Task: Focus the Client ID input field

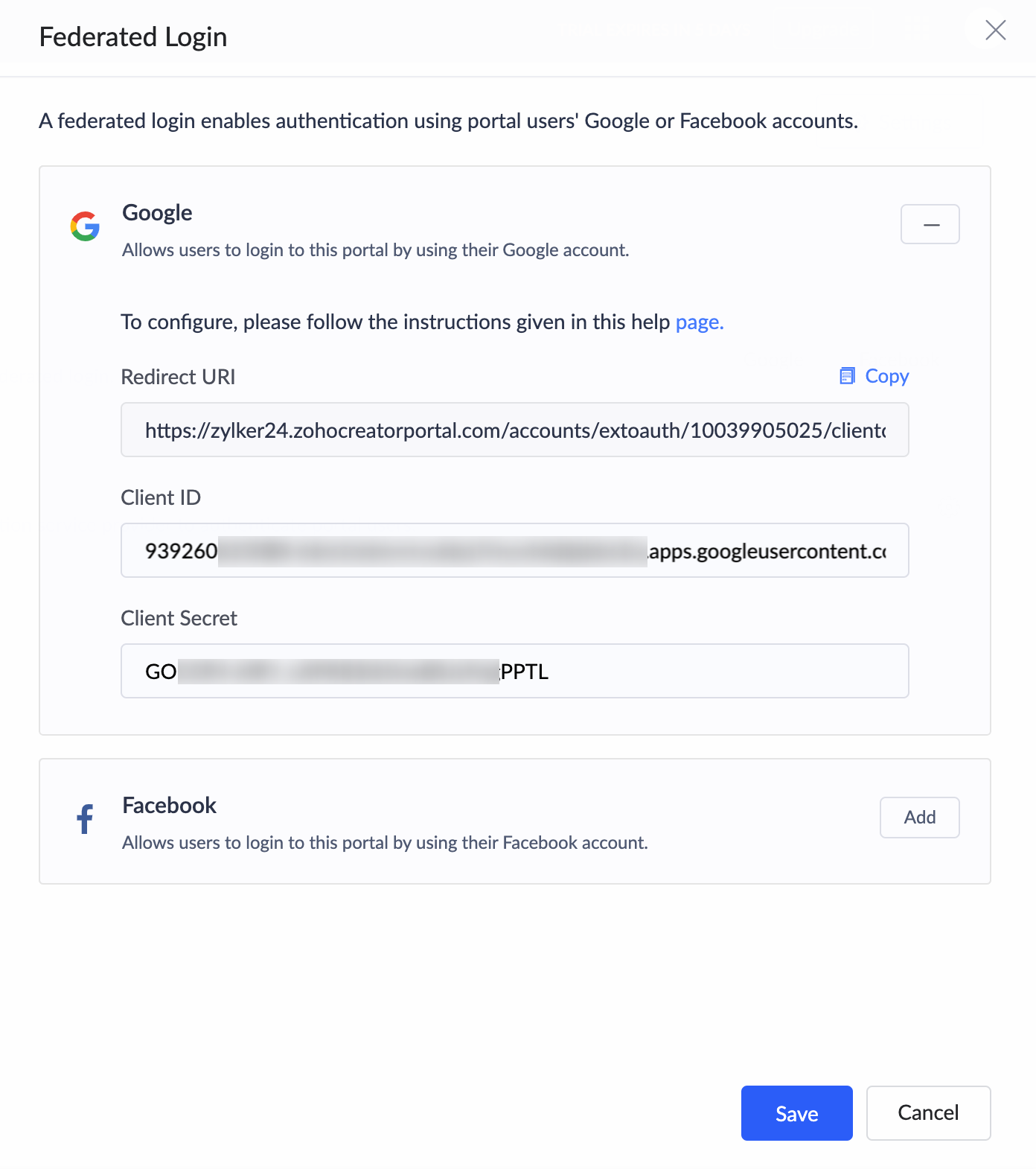Action: (514, 551)
